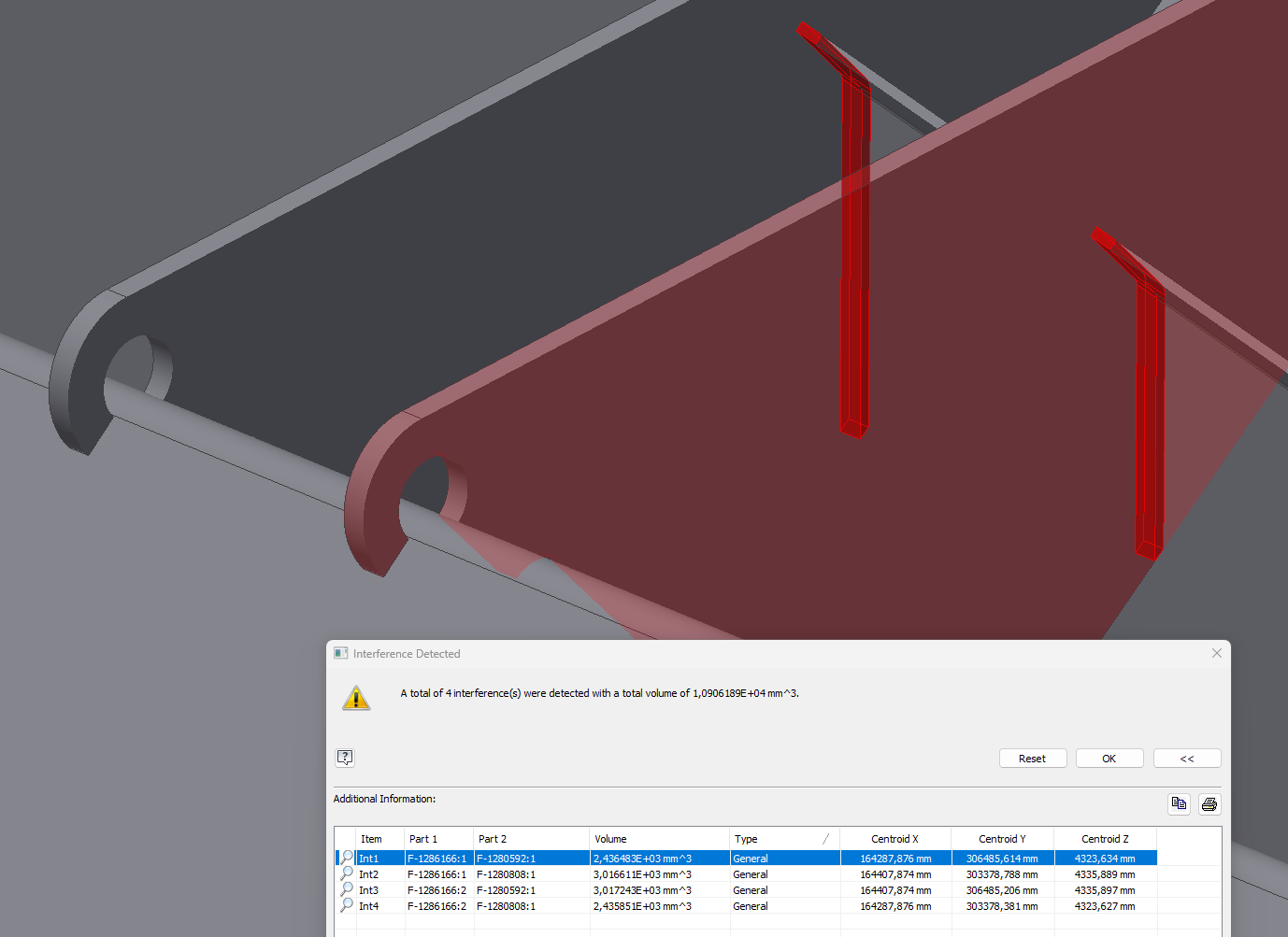1288x937 pixels.
Task: Print the interference report via printer icon
Action: coord(1209,803)
